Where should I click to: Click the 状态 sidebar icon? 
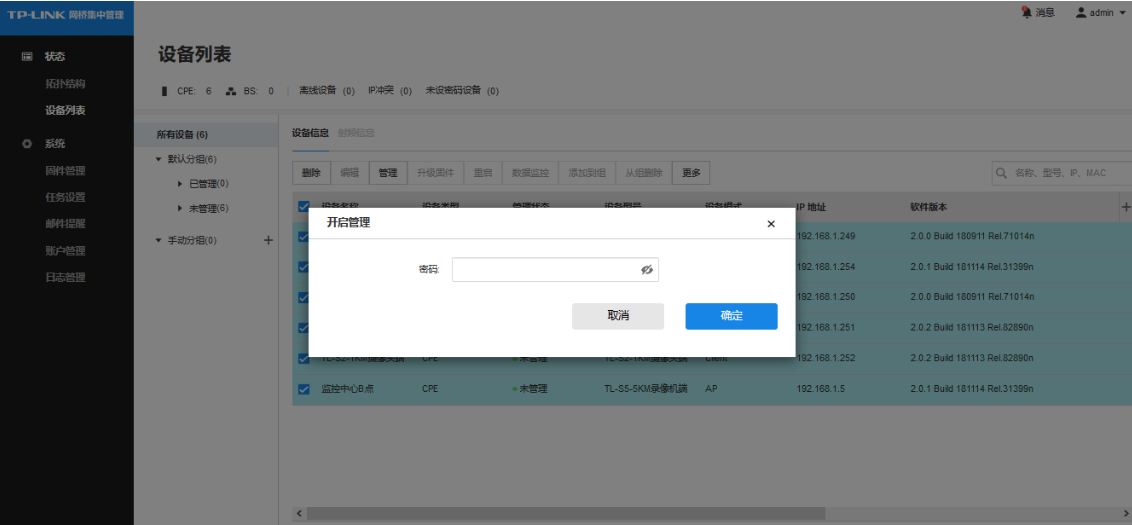(27, 57)
